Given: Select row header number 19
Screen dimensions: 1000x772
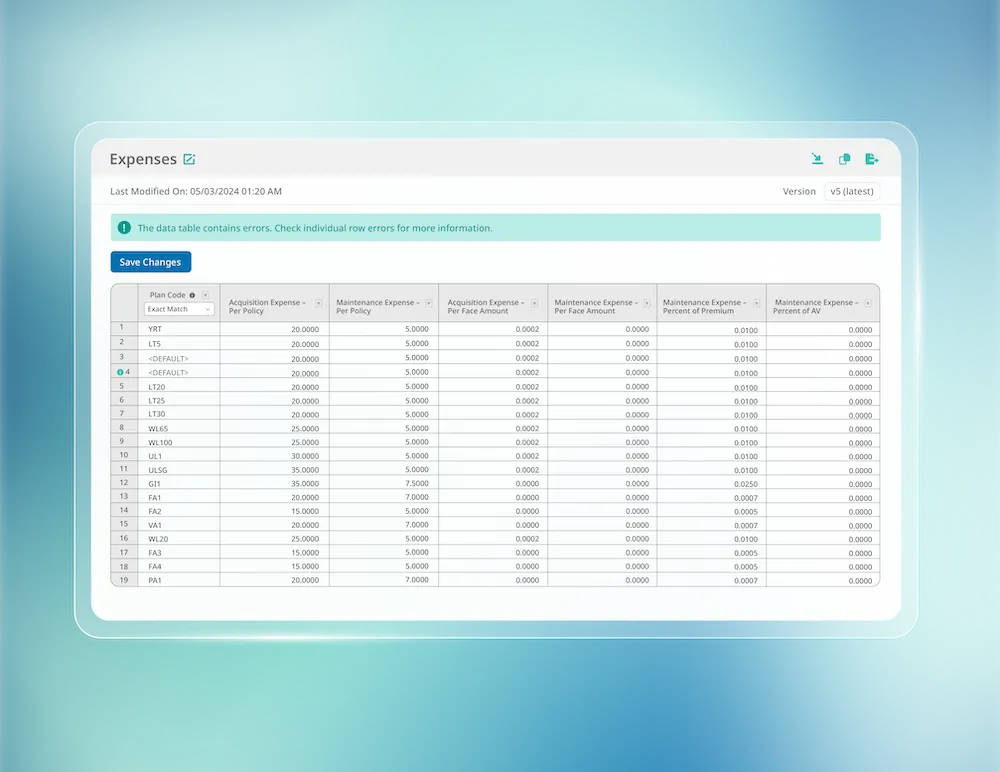Looking at the screenshot, I should (124, 580).
